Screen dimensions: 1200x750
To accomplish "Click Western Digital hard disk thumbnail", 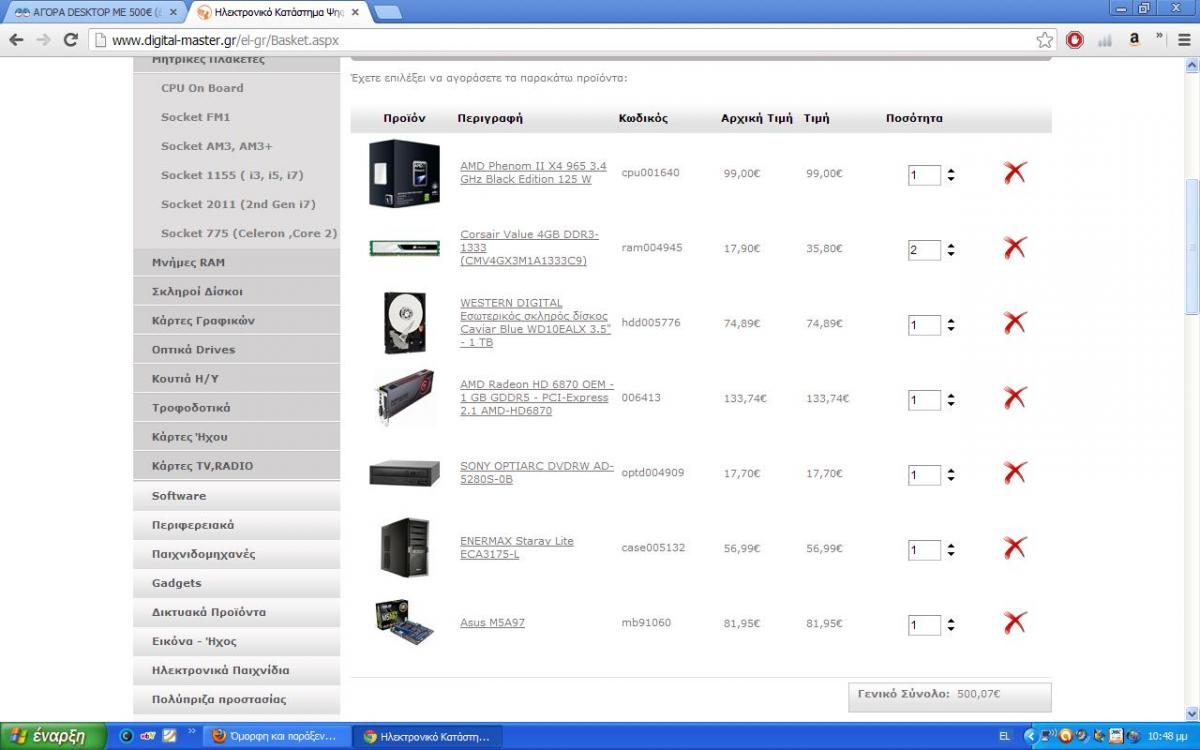I will pos(404,323).
